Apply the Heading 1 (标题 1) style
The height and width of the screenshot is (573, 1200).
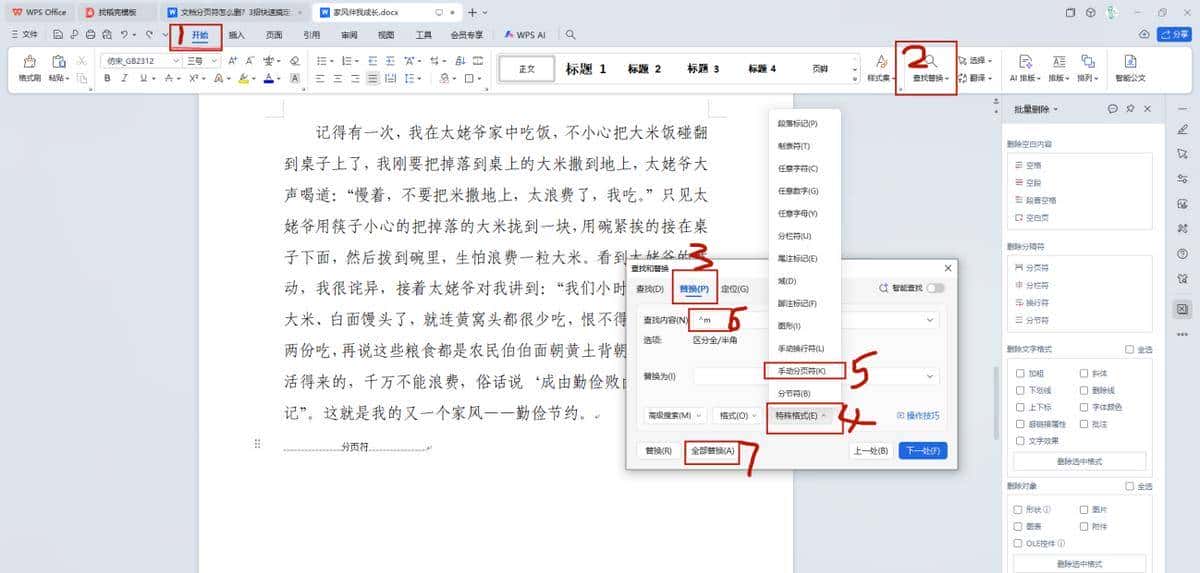(x=586, y=69)
